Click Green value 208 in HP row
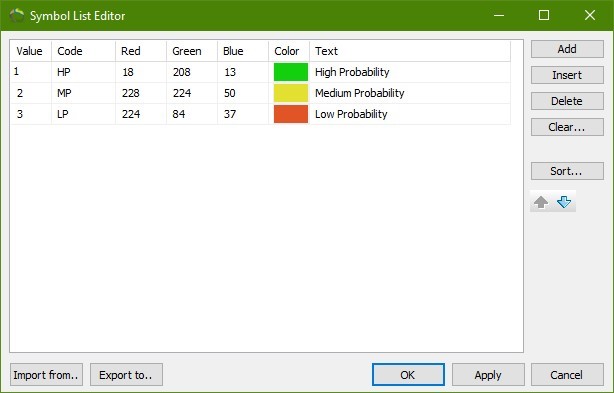 192,72
